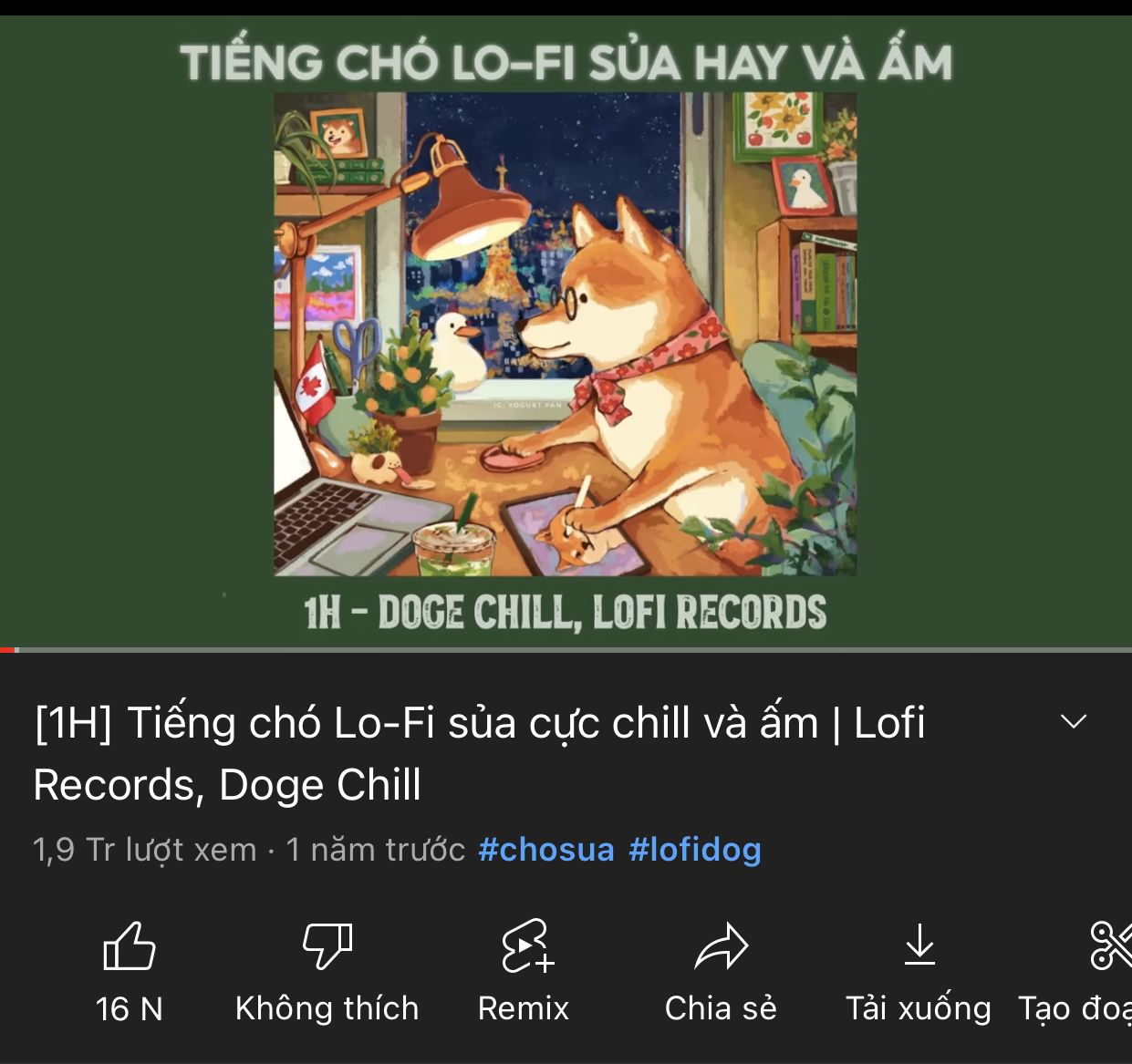Open the #lofidog hashtag link

pos(694,849)
